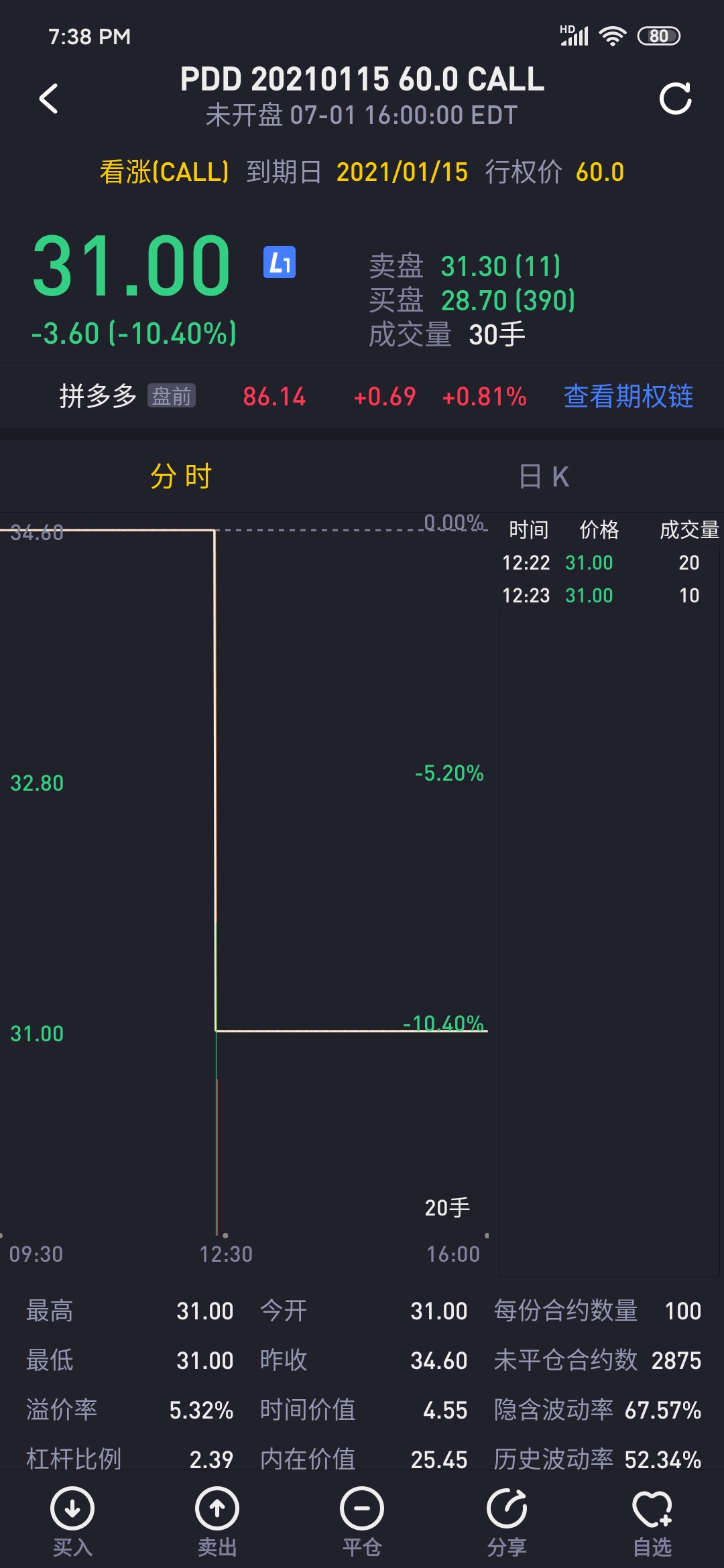Tap the blue L1 level badge
The height and width of the screenshot is (1568, 724).
click(x=280, y=262)
